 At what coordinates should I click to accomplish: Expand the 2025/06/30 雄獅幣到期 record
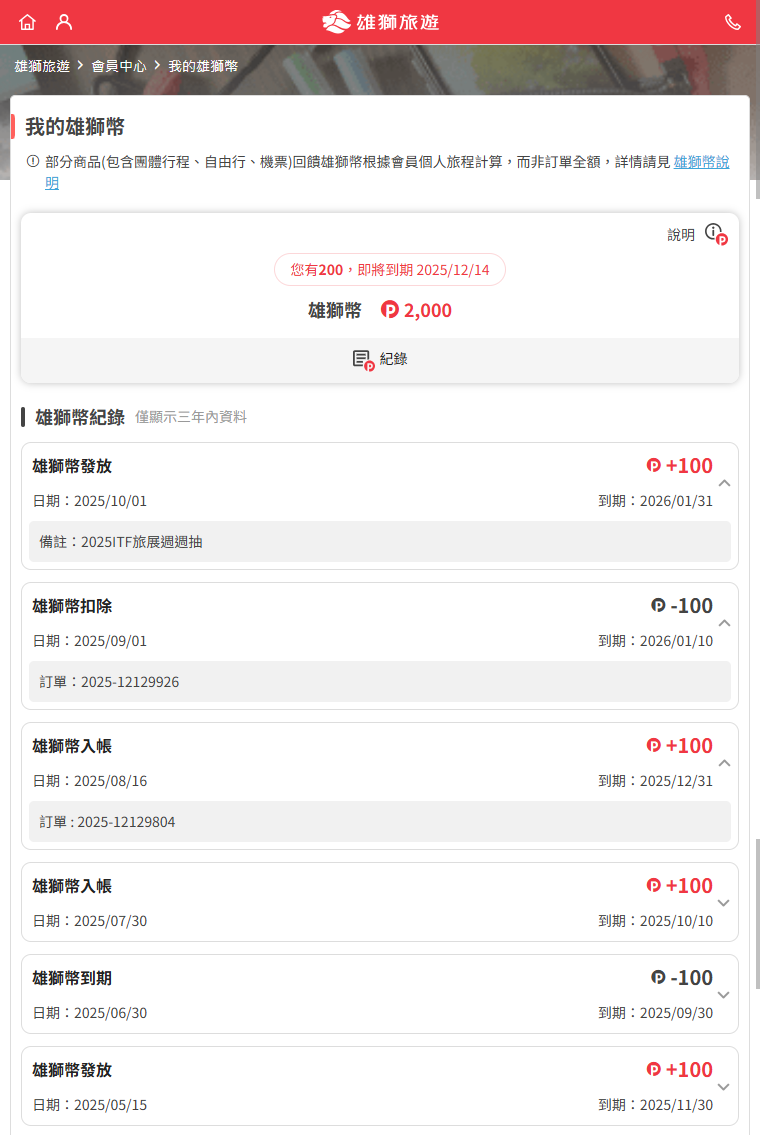(725, 995)
